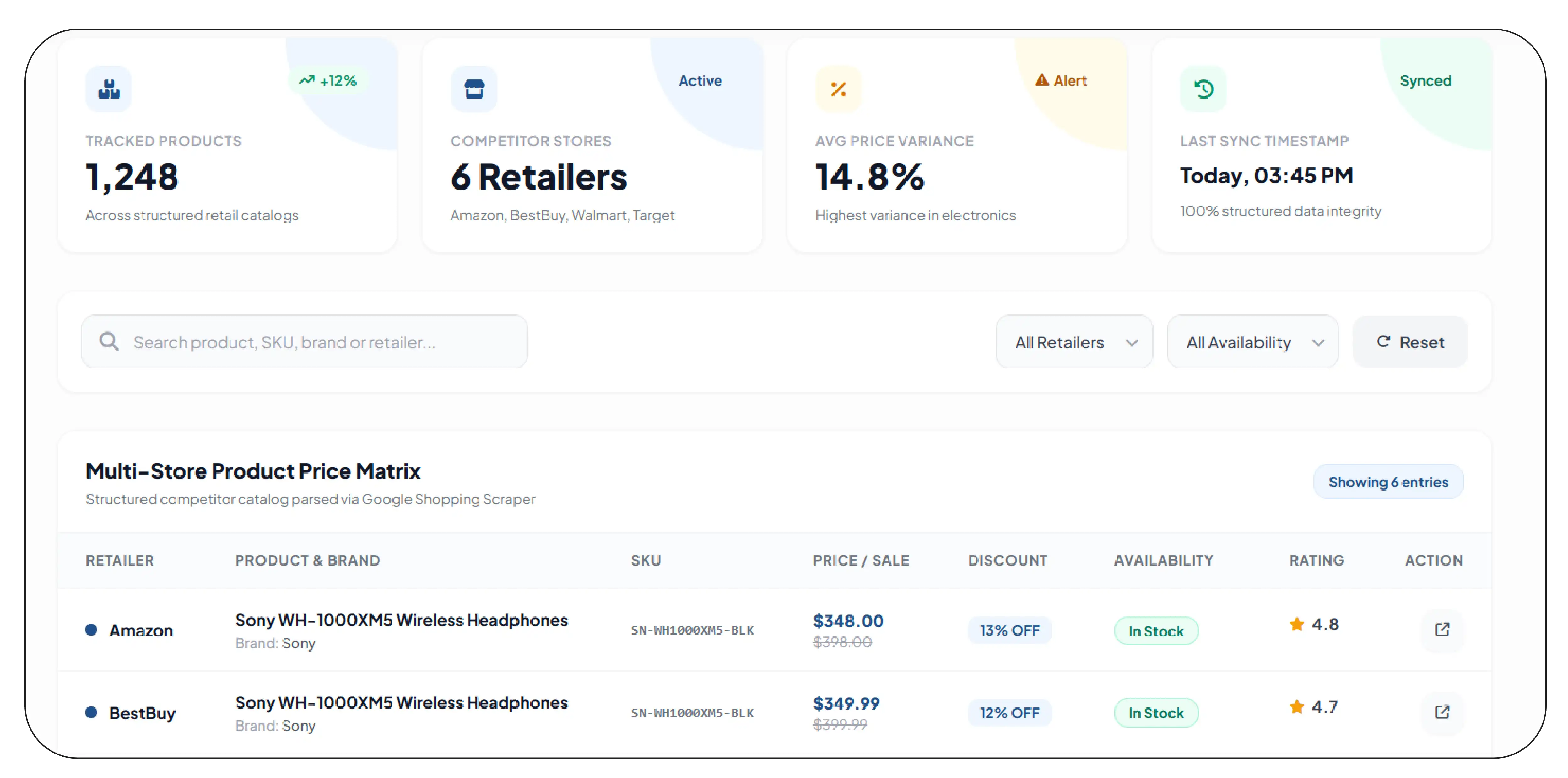Viewport: 1568px width, 778px height.
Task: Click the Reset filters button
Action: (1410, 342)
